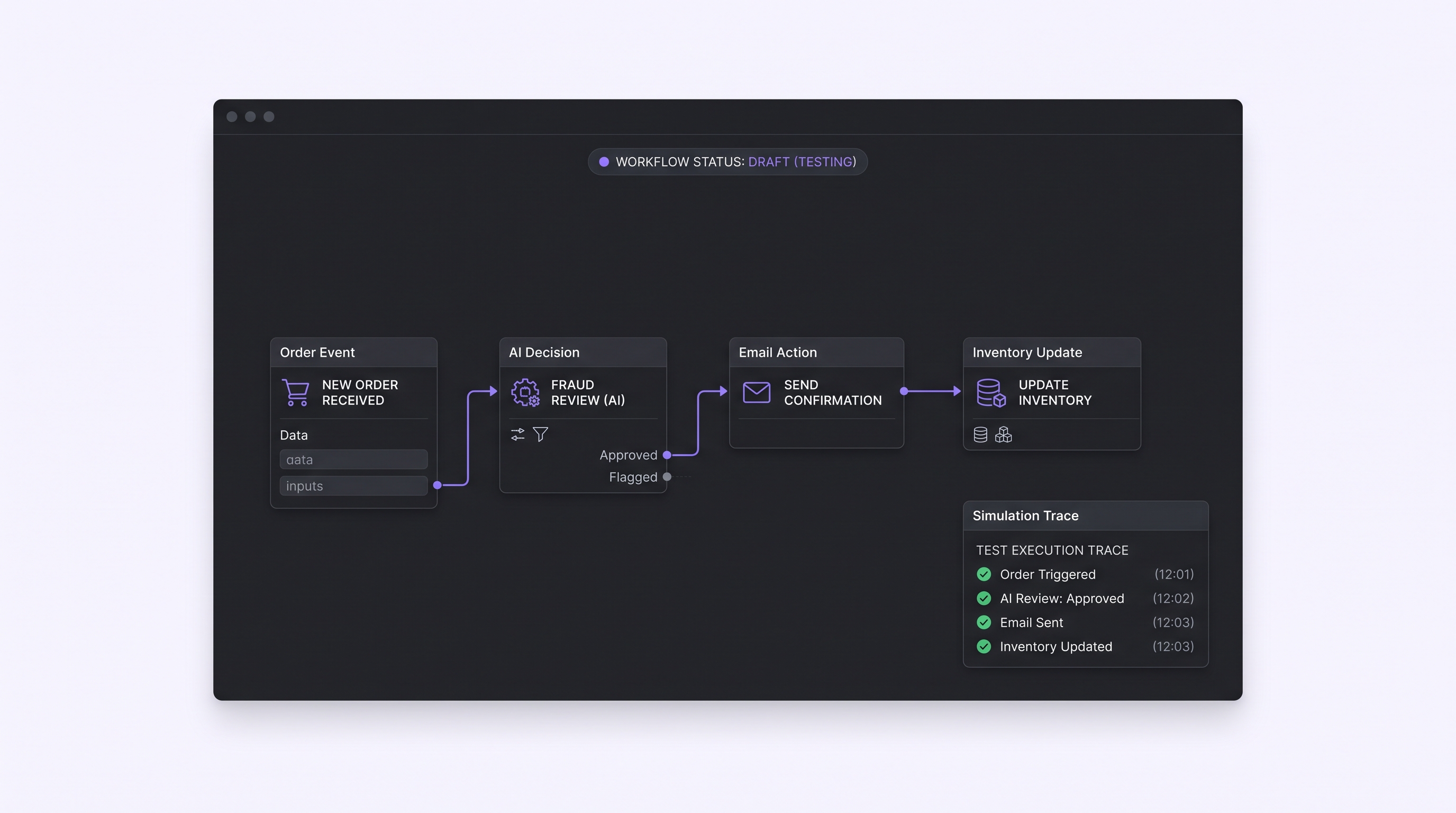Click the 'SEND CONFIRMATION' label
Screen dimensions: 1456x813
coord(833,392)
